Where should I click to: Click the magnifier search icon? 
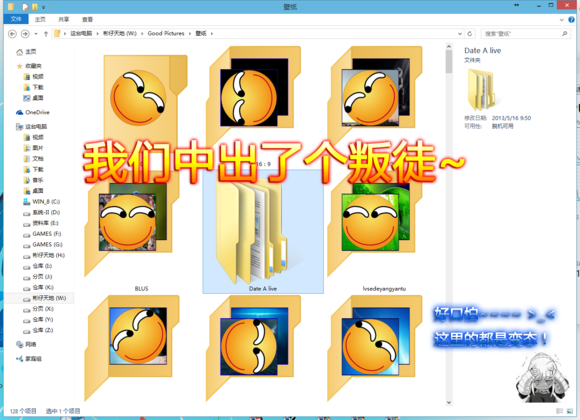pyautogui.click(x=564, y=34)
